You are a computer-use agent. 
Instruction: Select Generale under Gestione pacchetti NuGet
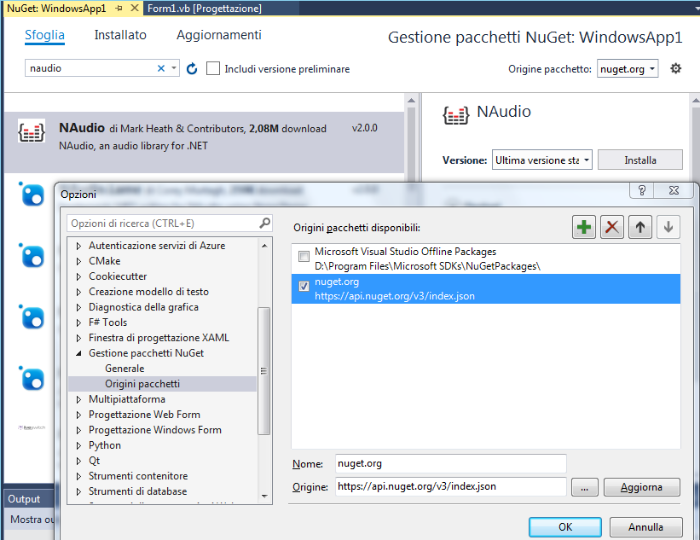(125, 368)
